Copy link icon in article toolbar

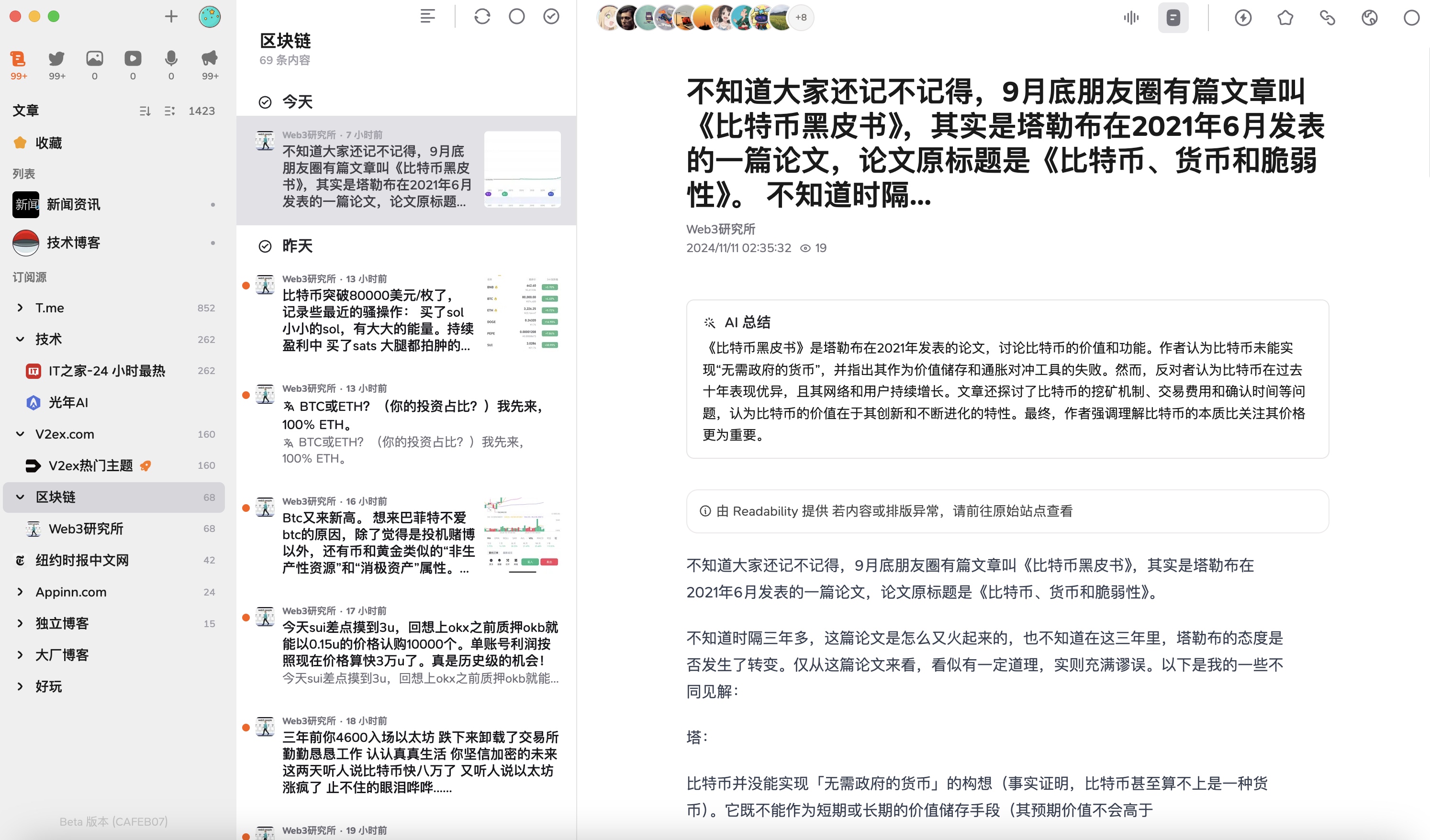1327,18
